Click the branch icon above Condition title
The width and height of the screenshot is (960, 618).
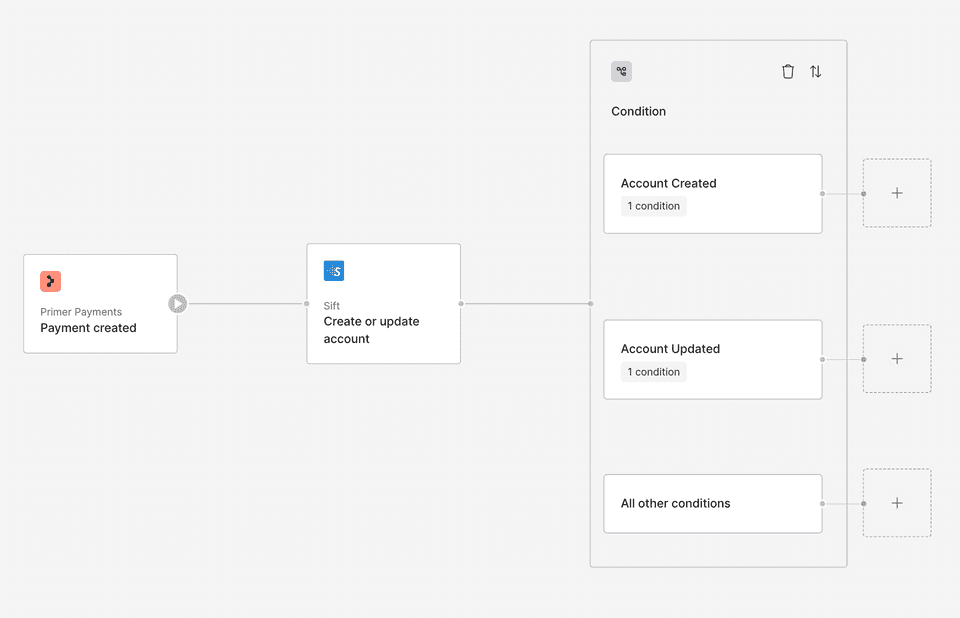point(621,72)
